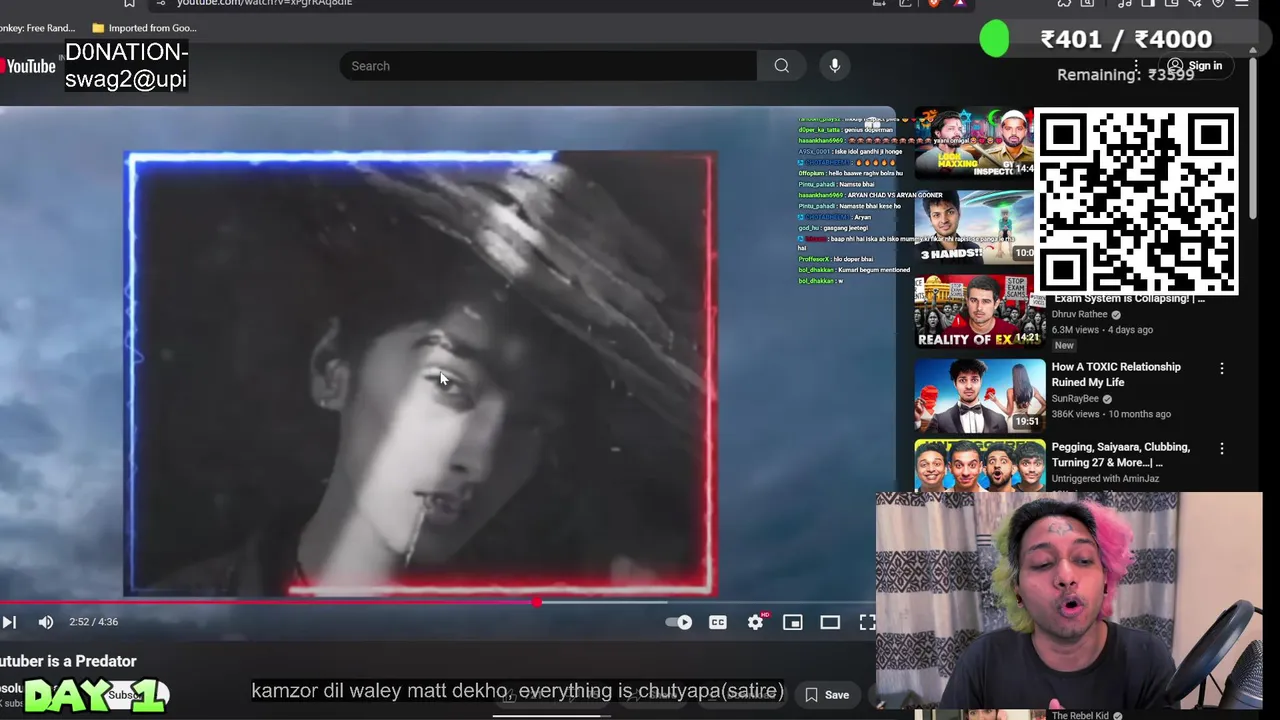
Task: Enter fullscreen on the video player
Action: 867,622
